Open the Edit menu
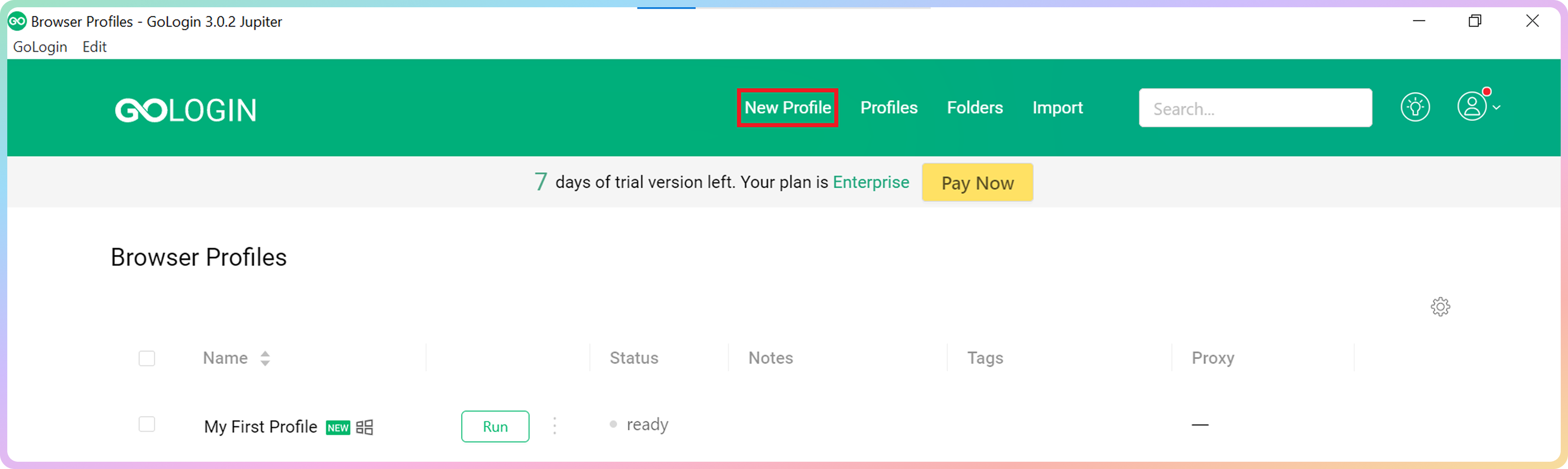Viewport: 1568px width, 469px height. coord(94,47)
